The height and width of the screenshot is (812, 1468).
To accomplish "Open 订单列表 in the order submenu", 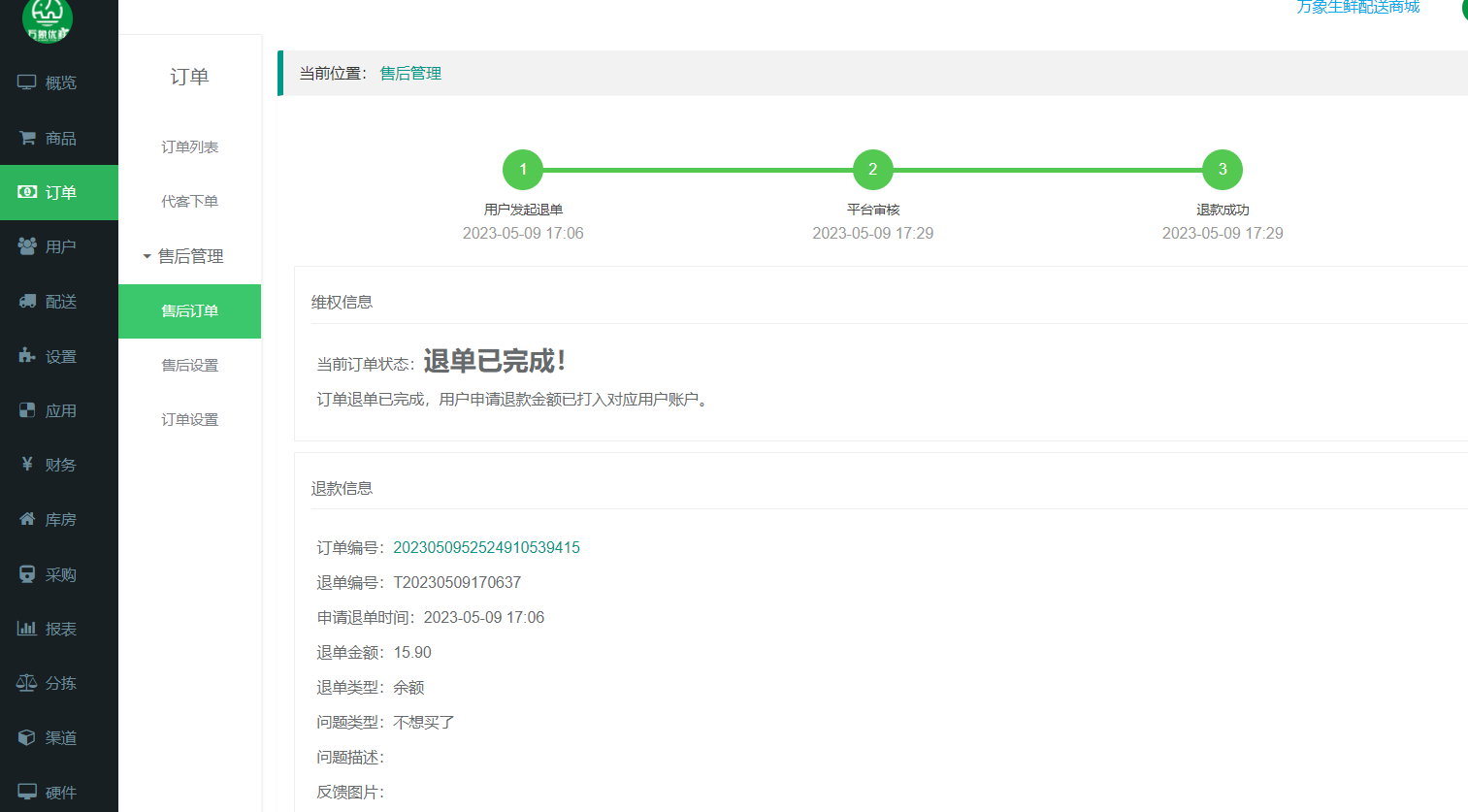I will (x=189, y=146).
